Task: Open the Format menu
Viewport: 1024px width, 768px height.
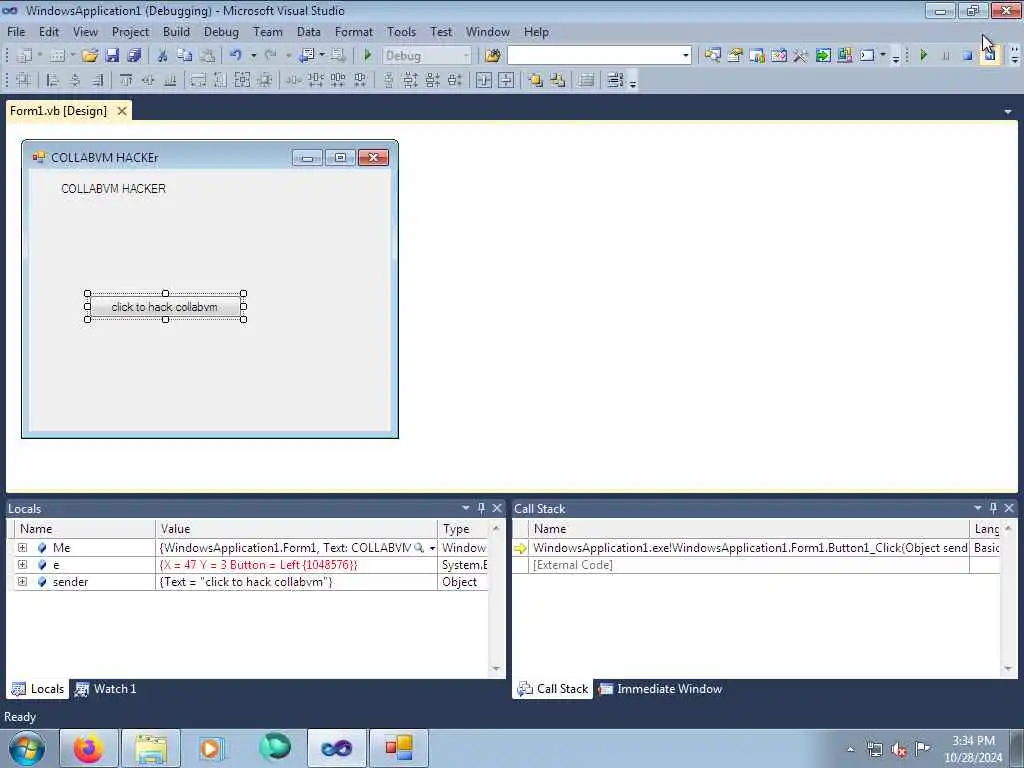Action: (353, 32)
